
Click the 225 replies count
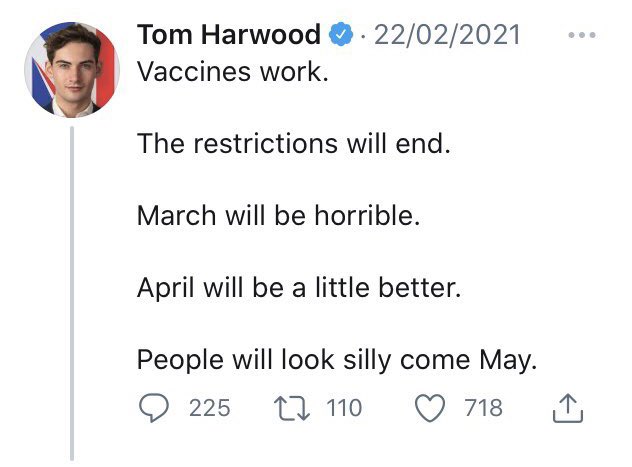click(210, 408)
